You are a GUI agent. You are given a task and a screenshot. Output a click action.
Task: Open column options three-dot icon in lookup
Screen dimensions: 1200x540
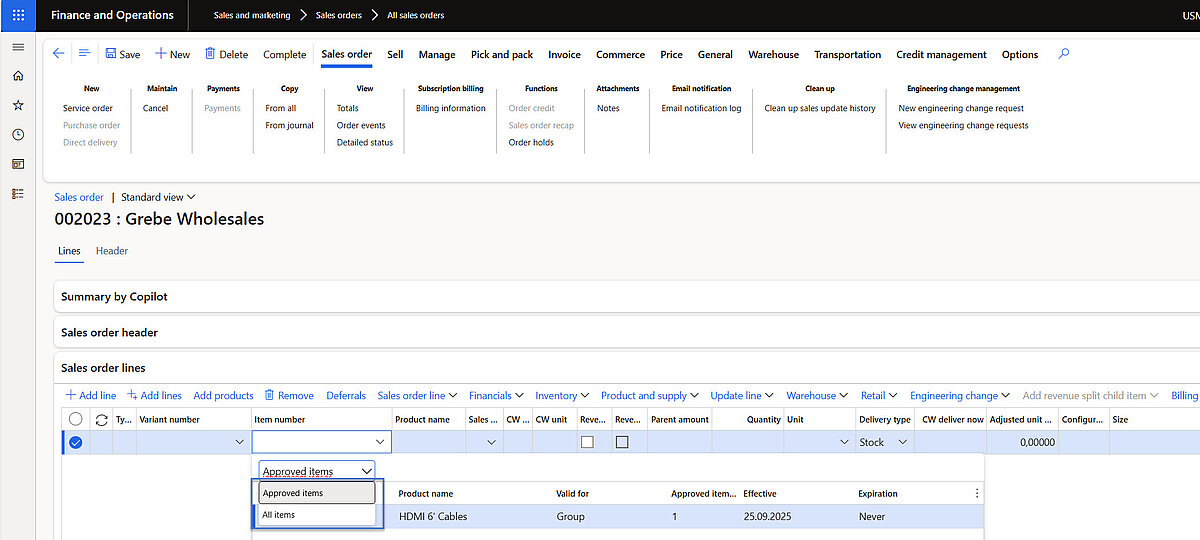(977, 494)
